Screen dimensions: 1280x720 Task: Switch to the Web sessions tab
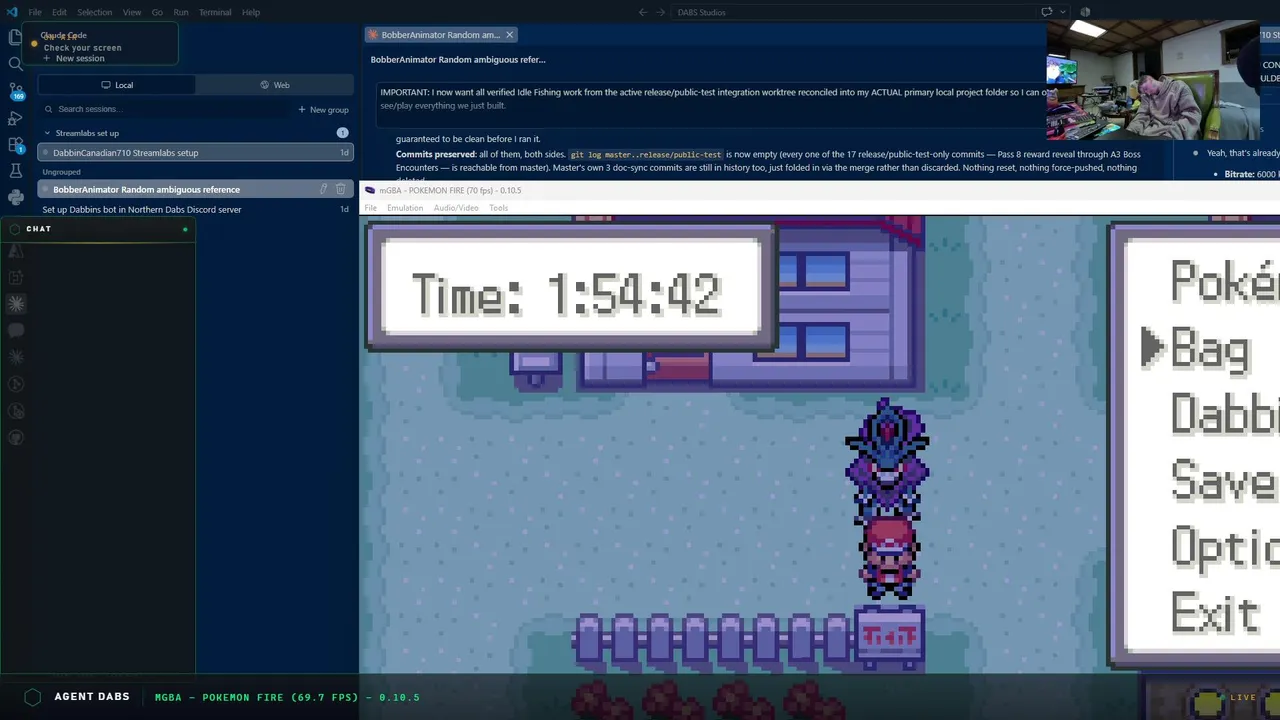point(274,85)
